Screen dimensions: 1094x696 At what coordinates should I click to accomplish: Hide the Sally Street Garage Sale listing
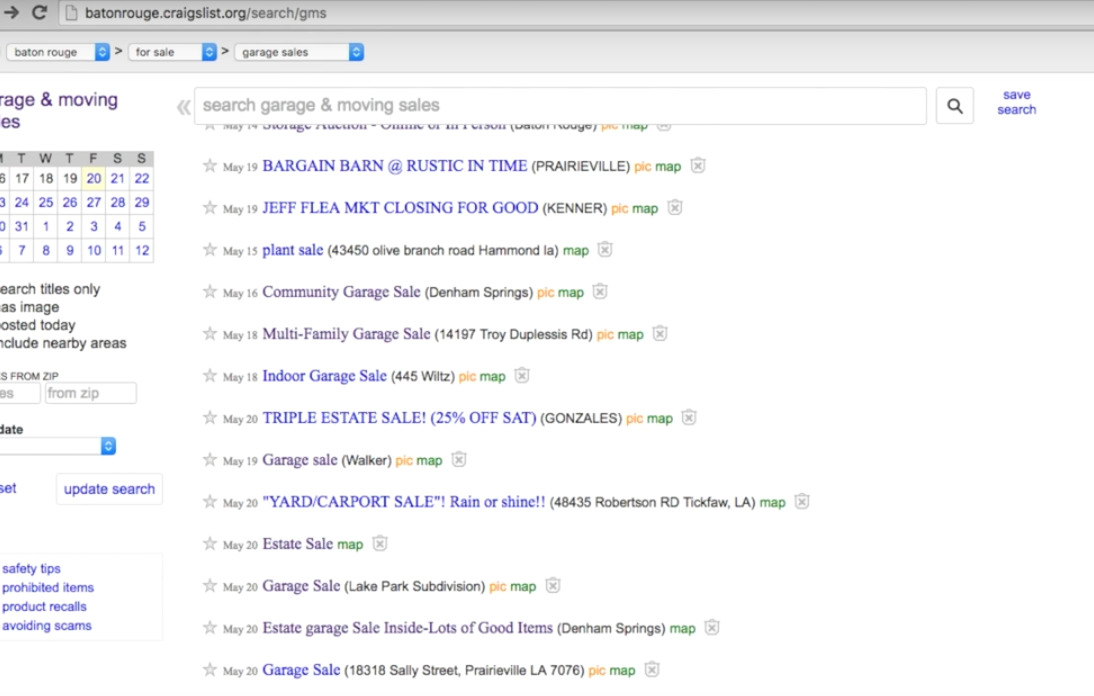pyautogui.click(x=652, y=669)
